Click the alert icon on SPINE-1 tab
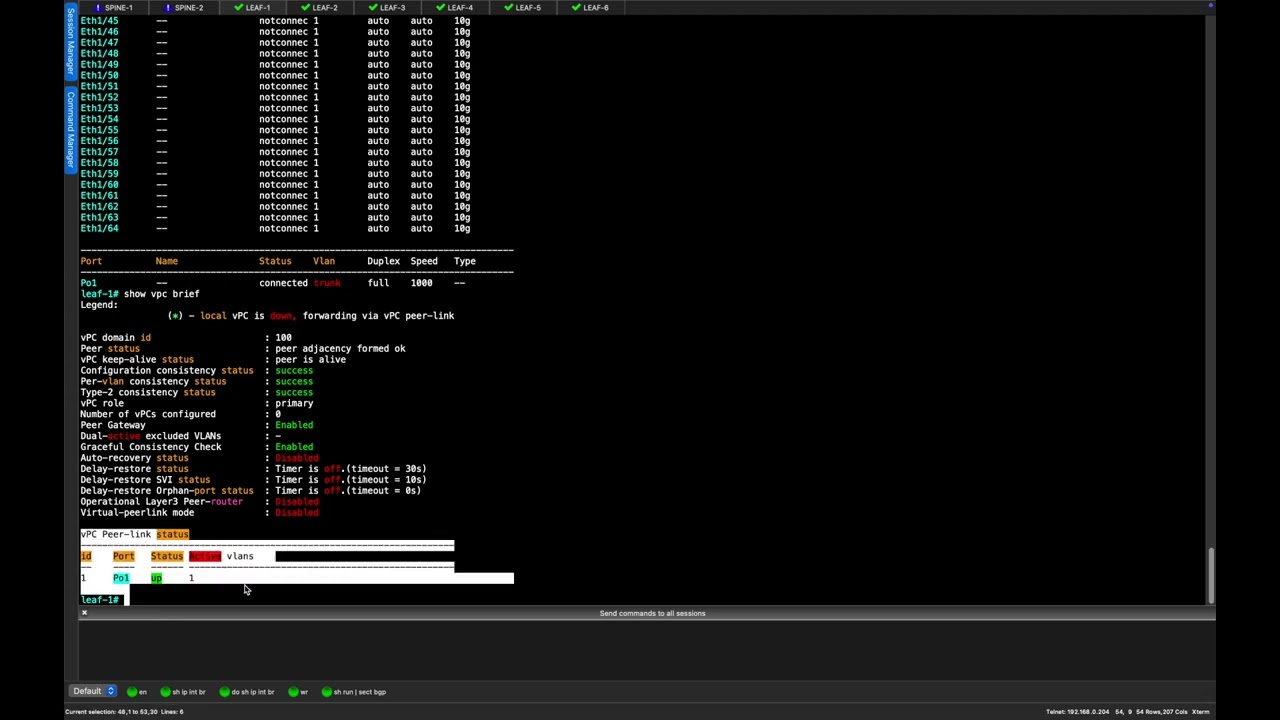 tap(98, 7)
